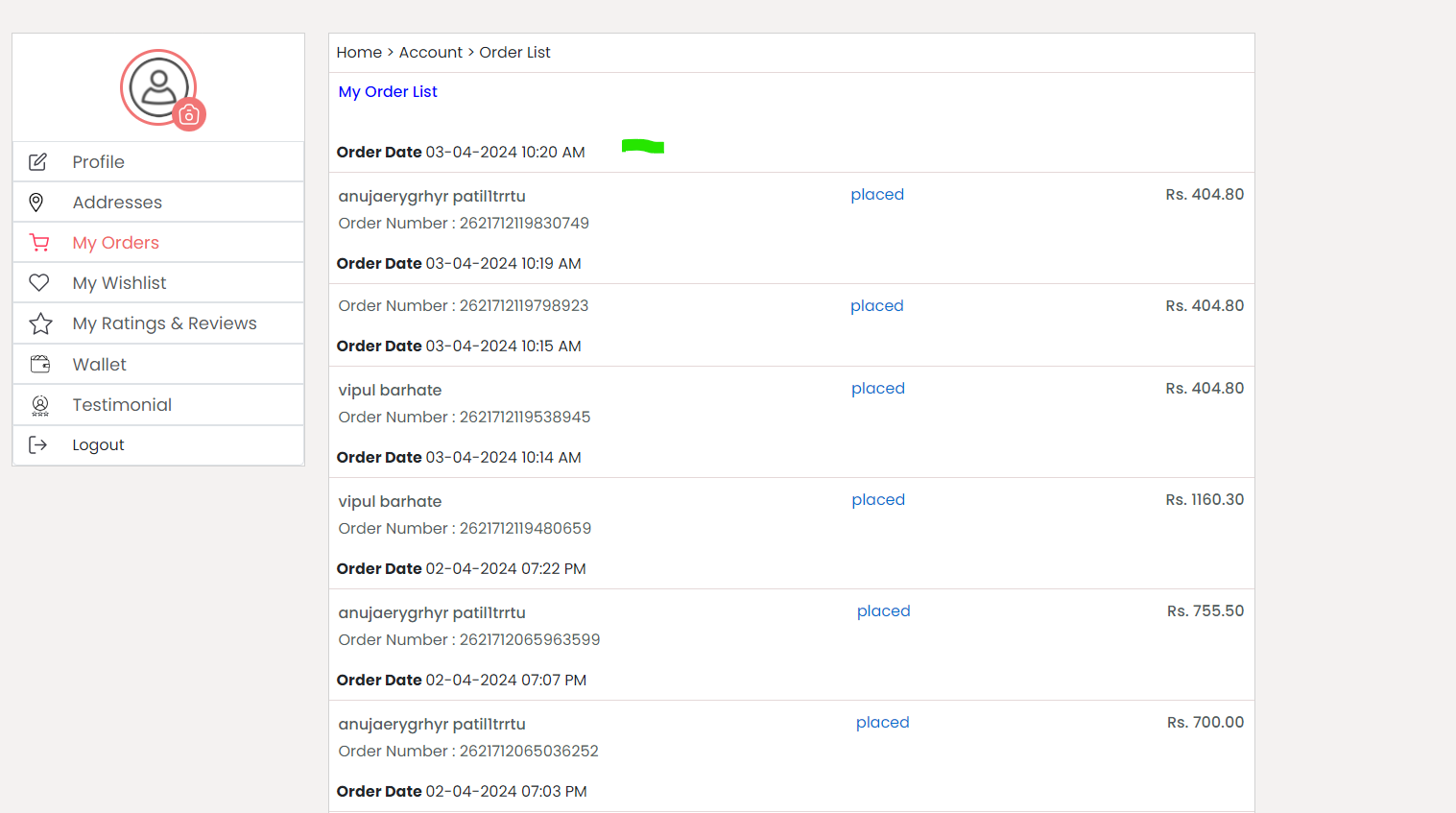
Task: Click the Testimonial badge icon
Action: coord(40,406)
